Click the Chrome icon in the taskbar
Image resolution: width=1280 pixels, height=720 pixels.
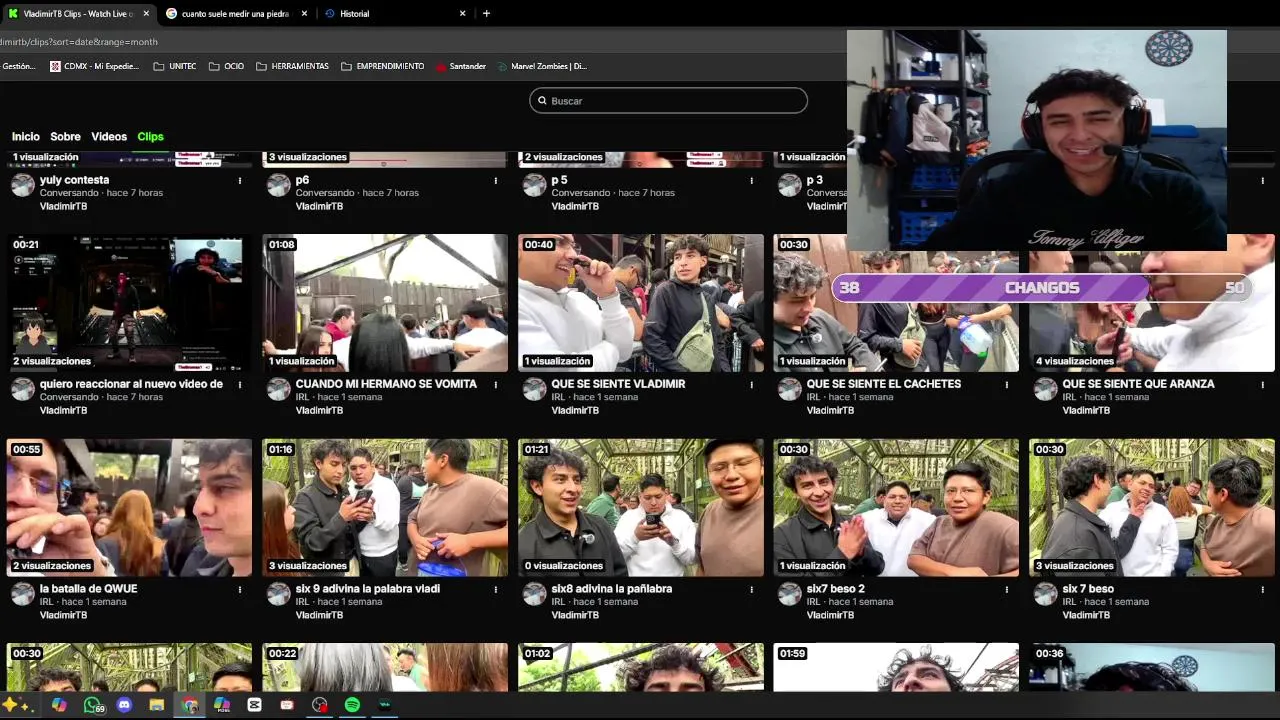coord(190,705)
